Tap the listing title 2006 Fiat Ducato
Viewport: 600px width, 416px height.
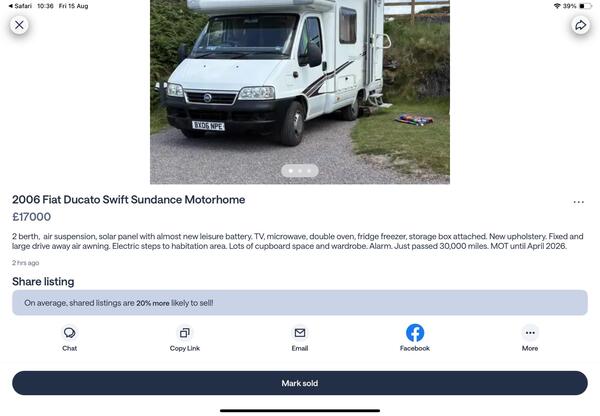(129, 199)
